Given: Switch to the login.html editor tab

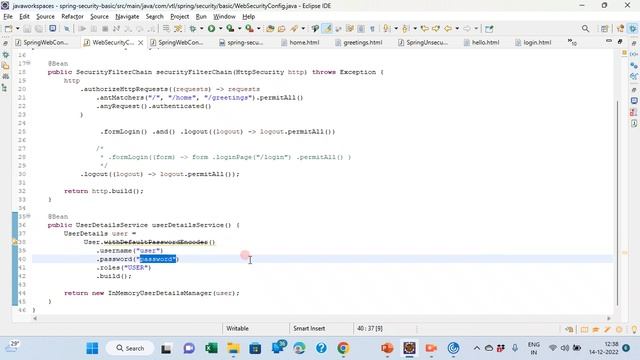Looking at the screenshot, I should click(x=533, y=42).
